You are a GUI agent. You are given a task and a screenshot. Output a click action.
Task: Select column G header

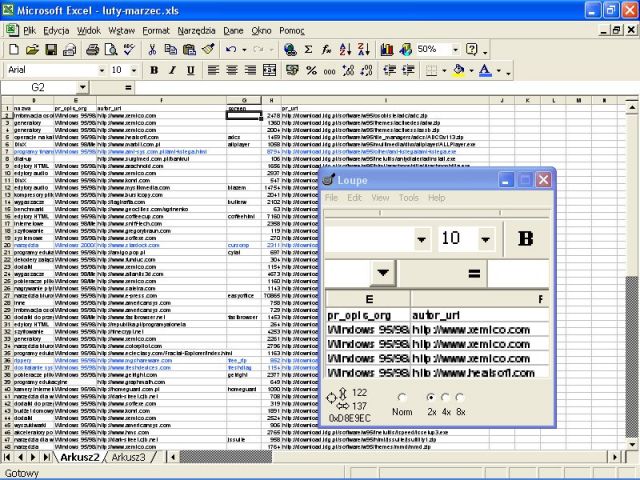pos(244,100)
